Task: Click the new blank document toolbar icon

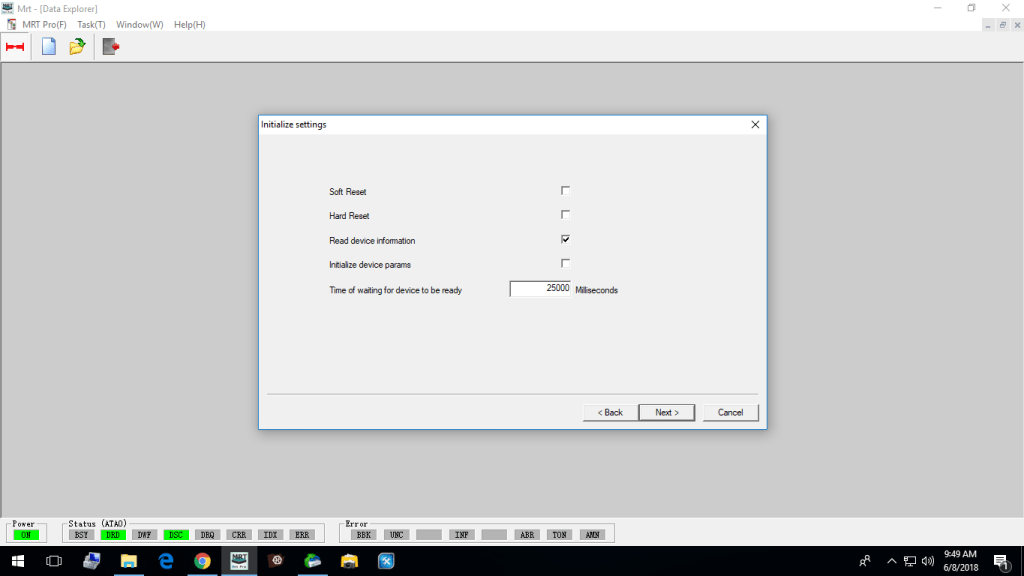Action: tap(48, 46)
